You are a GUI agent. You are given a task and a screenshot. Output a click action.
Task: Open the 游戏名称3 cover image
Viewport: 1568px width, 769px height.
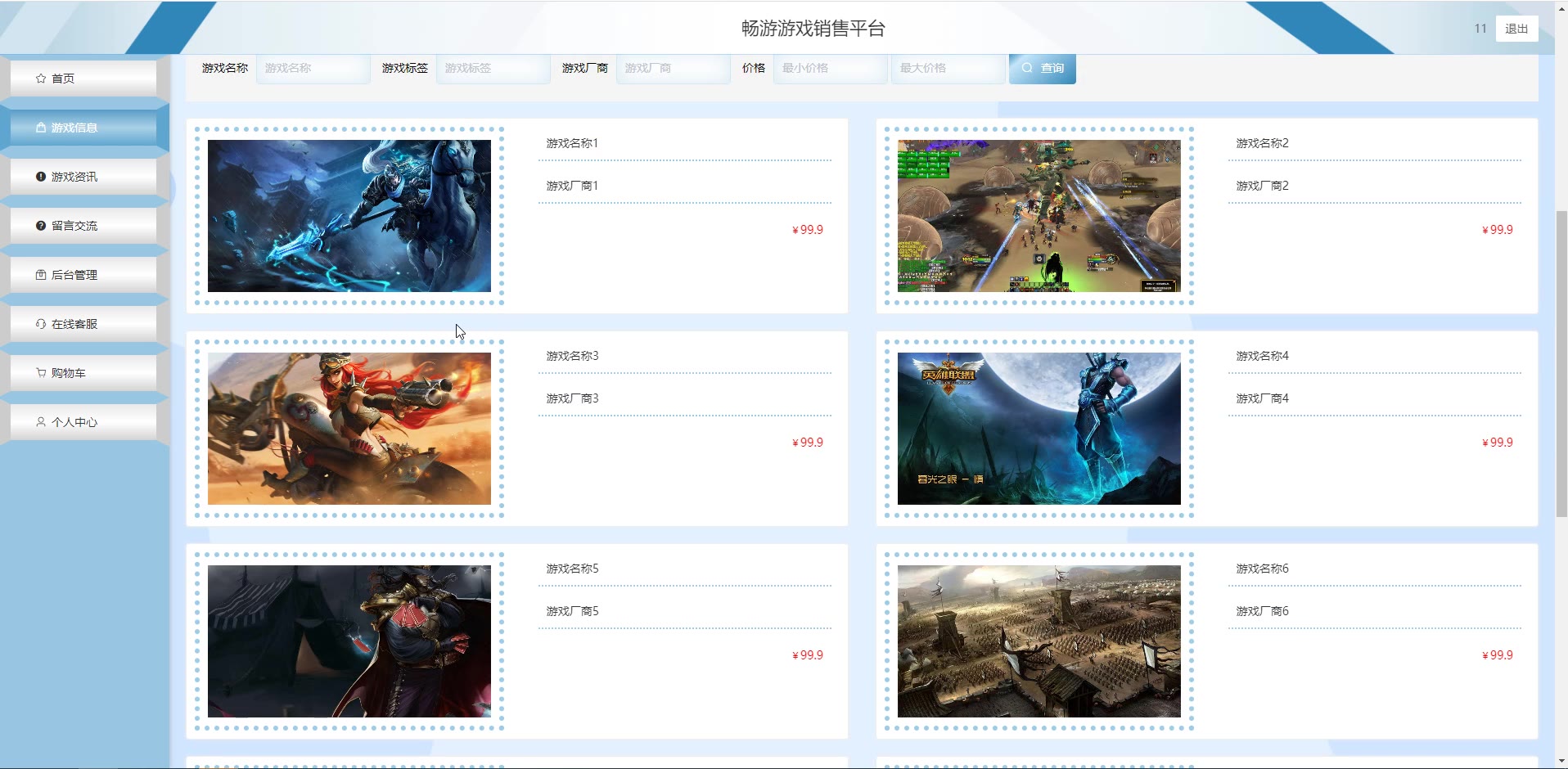pos(349,429)
